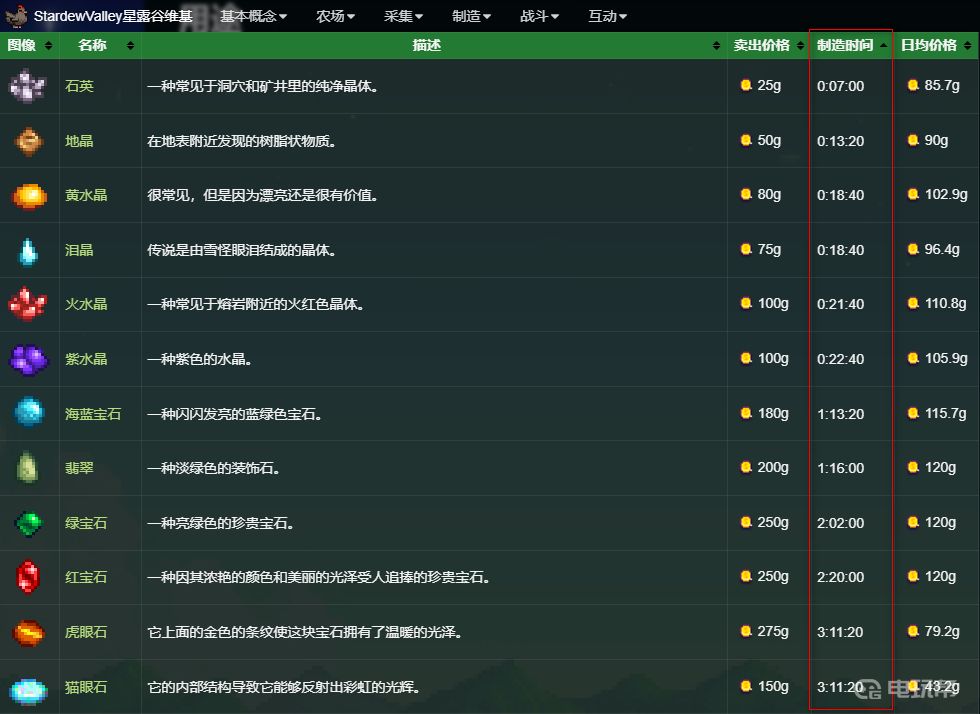
Task: Click the ruby (红宝石) gem image
Action: 28,576
